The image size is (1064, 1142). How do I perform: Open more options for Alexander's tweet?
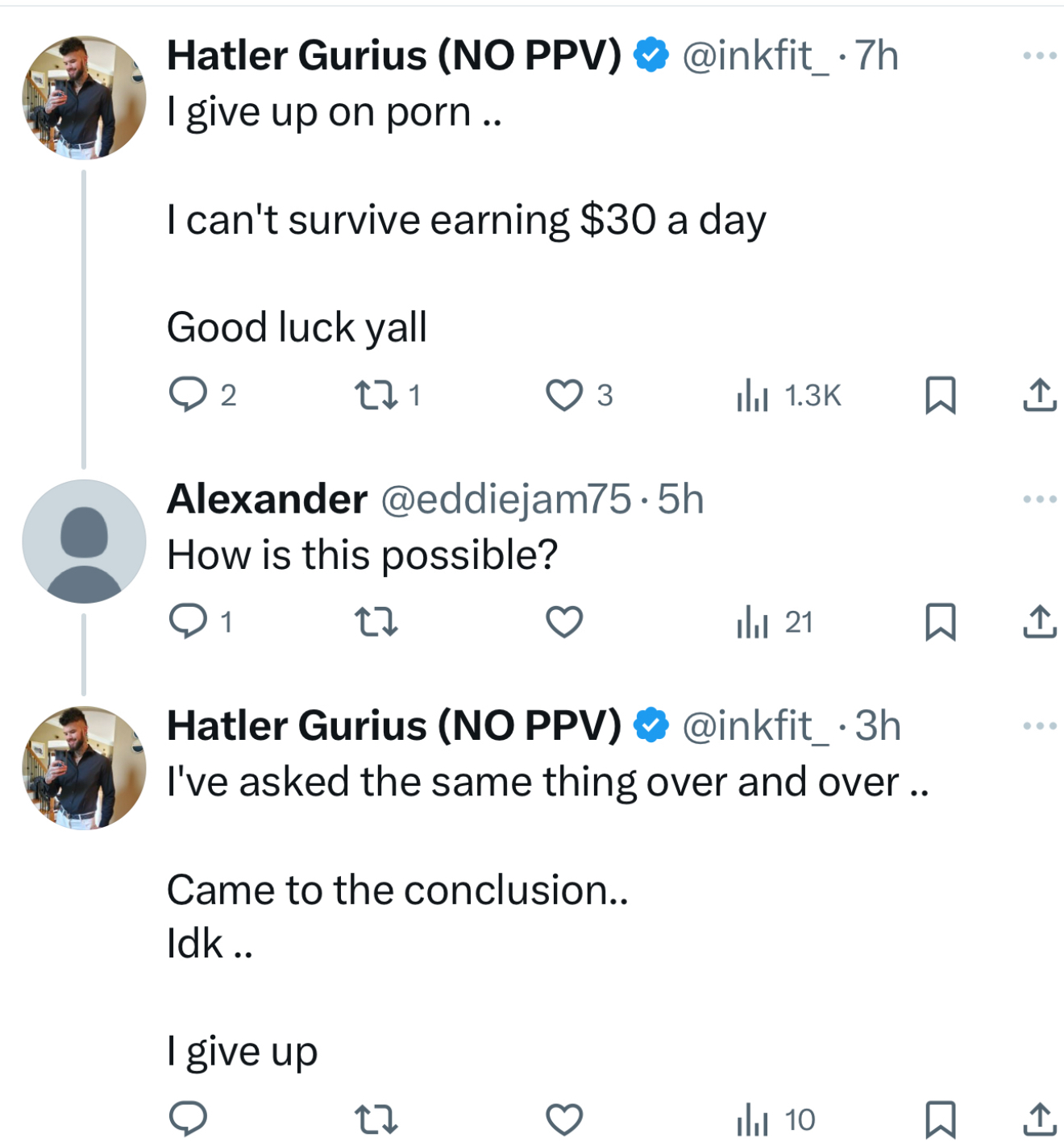[x=1040, y=499]
